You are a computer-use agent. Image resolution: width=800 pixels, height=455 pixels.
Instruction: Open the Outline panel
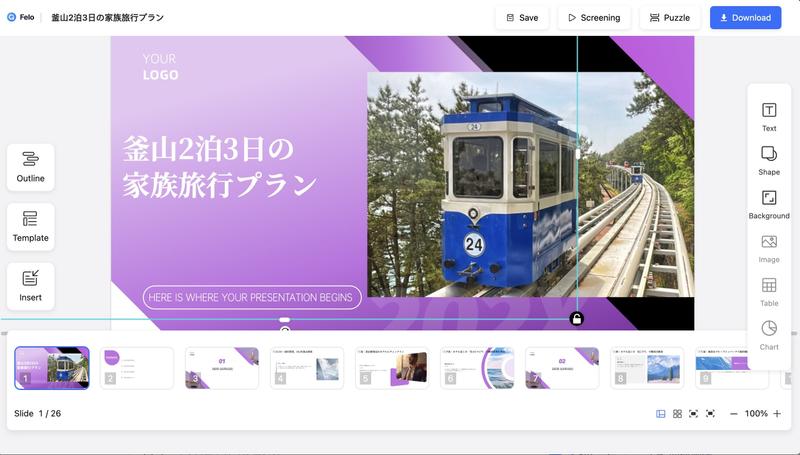point(30,167)
